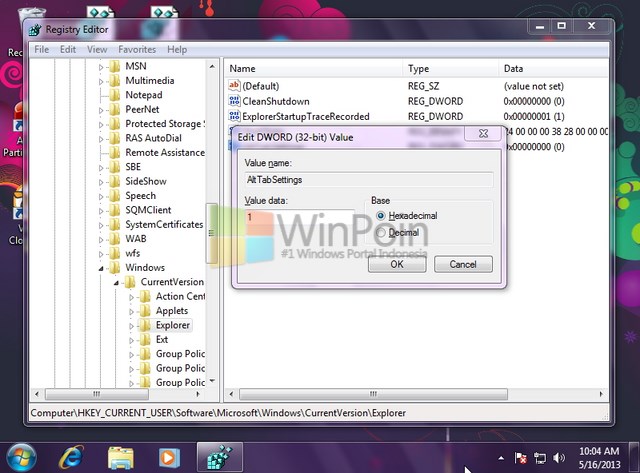Click the Multimedia folder icon
Screen dimensions: 640x473
115,80
